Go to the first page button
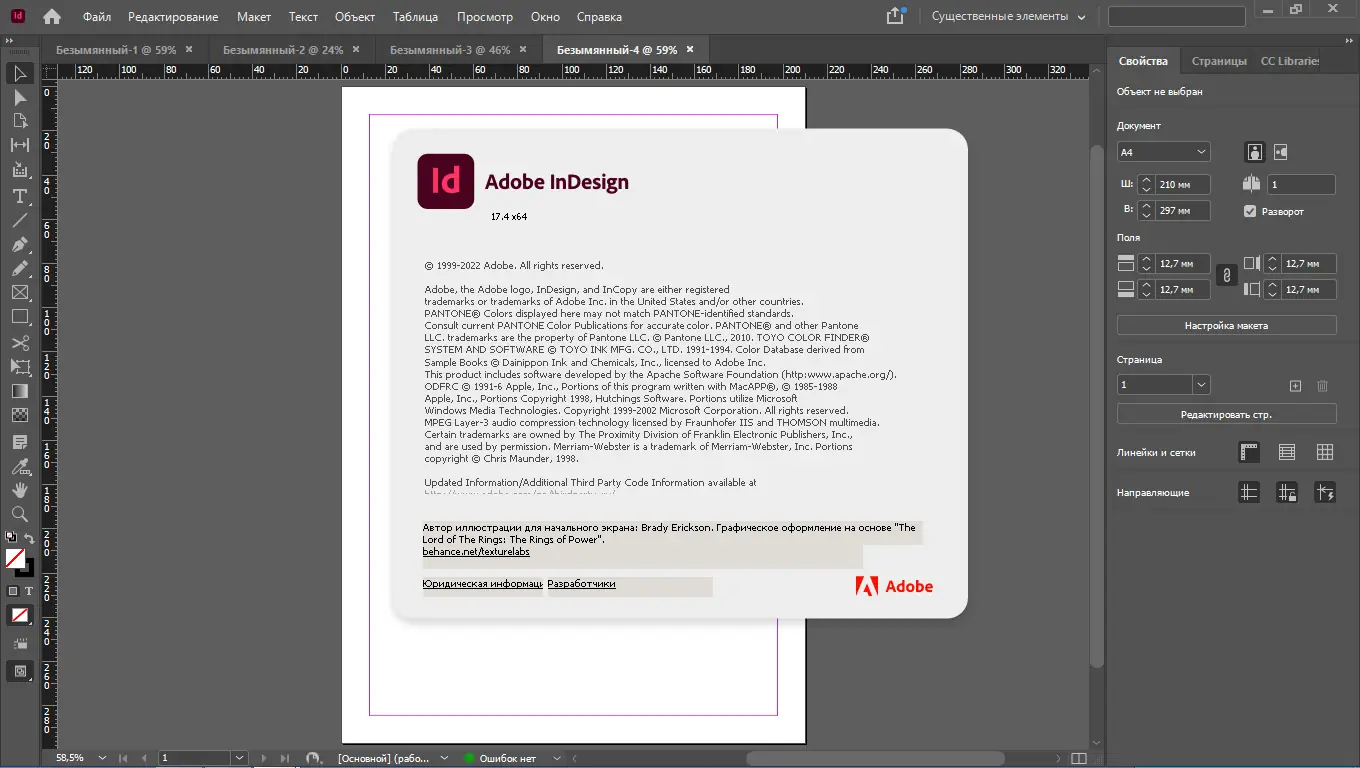The height and width of the screenshot is (768, 1360). [x=125, y=759]
